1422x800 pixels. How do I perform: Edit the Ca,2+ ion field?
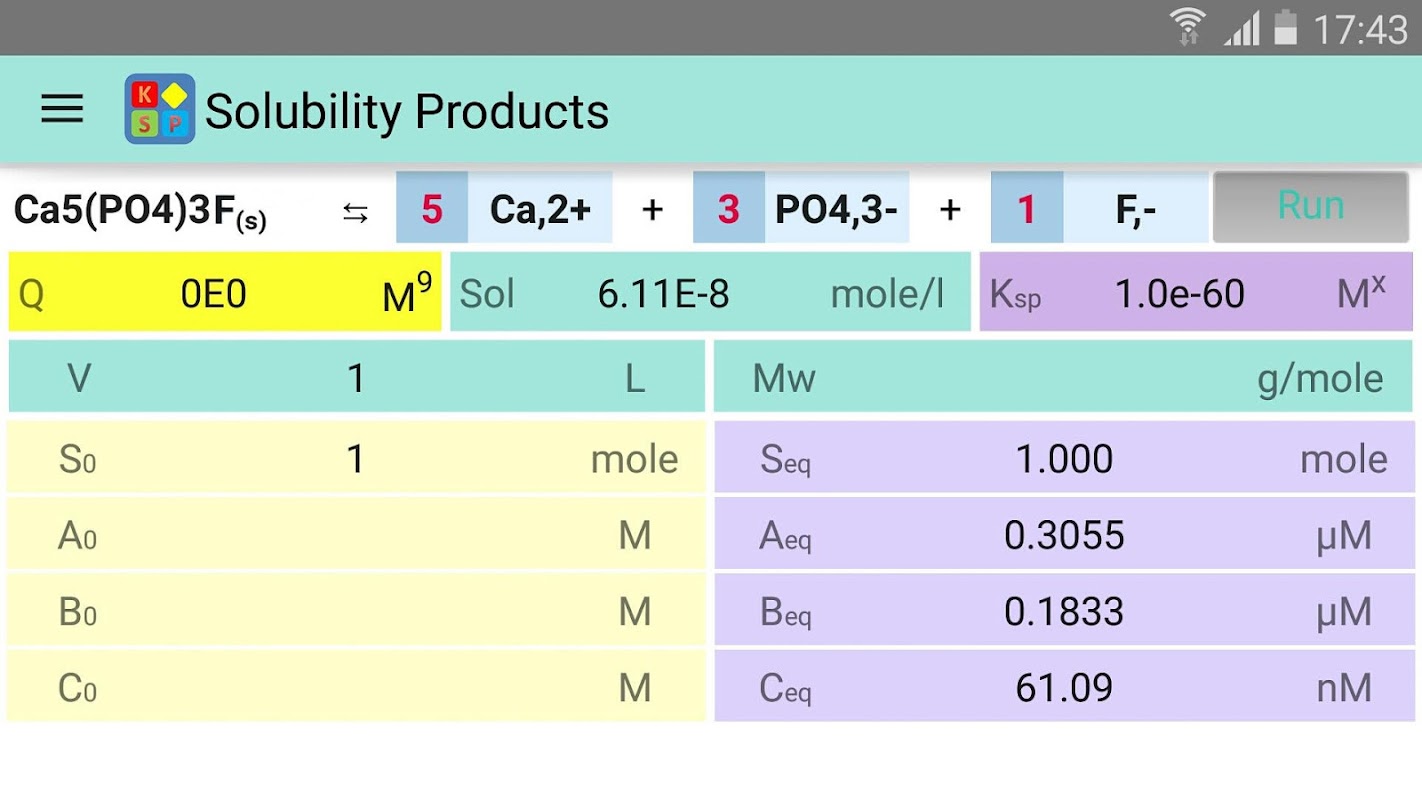540,209
